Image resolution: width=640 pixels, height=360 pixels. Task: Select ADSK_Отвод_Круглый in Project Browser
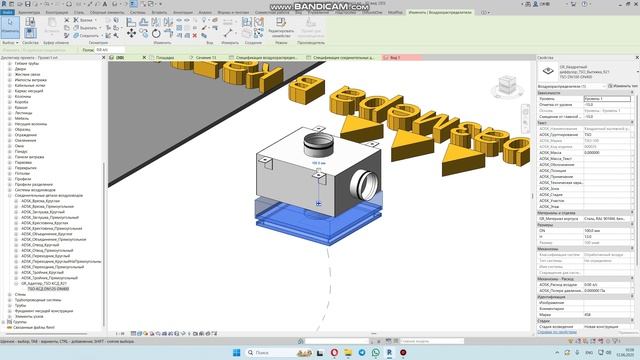(x=40, y=245)
